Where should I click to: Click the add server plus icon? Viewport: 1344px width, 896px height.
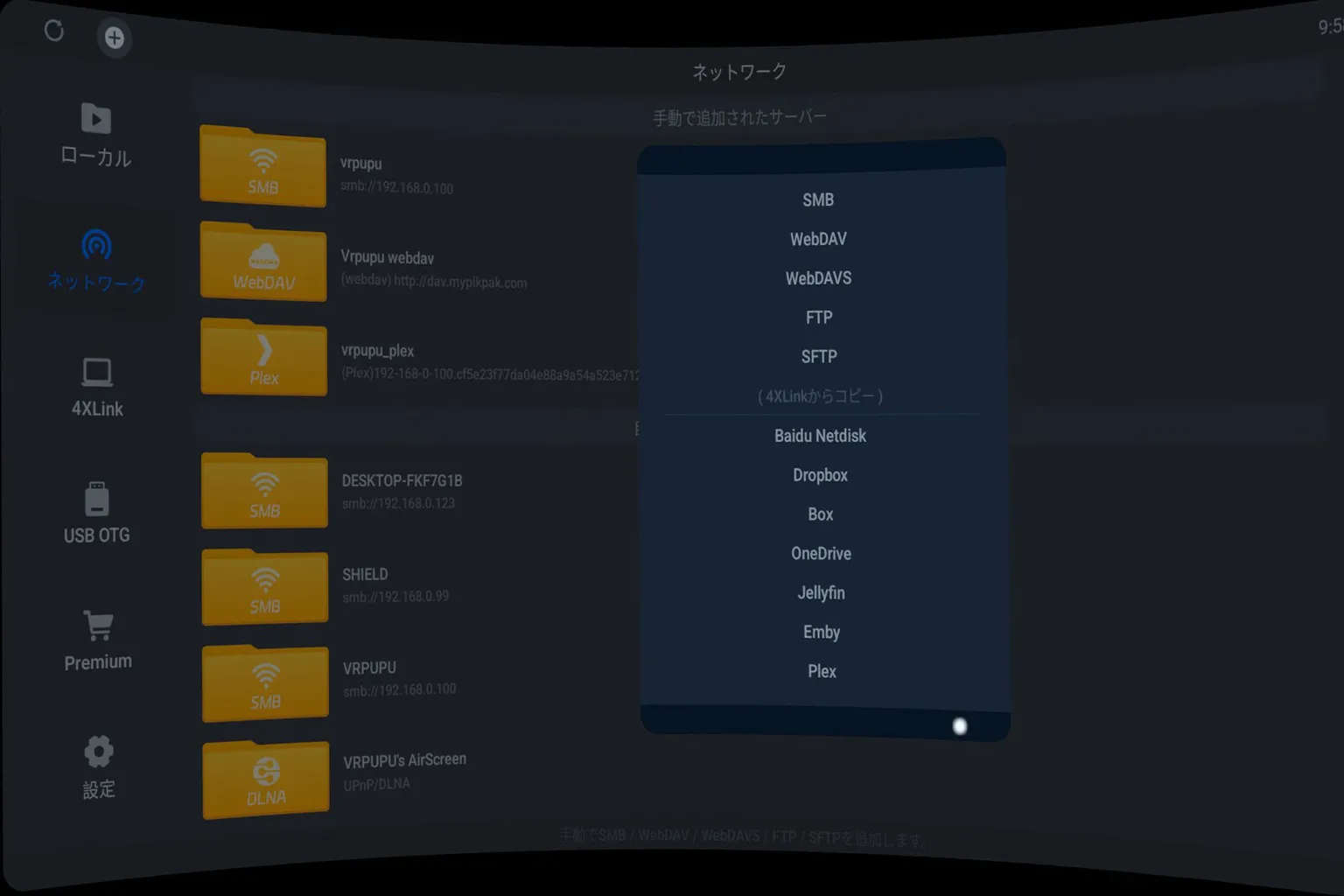click(114, 38)
